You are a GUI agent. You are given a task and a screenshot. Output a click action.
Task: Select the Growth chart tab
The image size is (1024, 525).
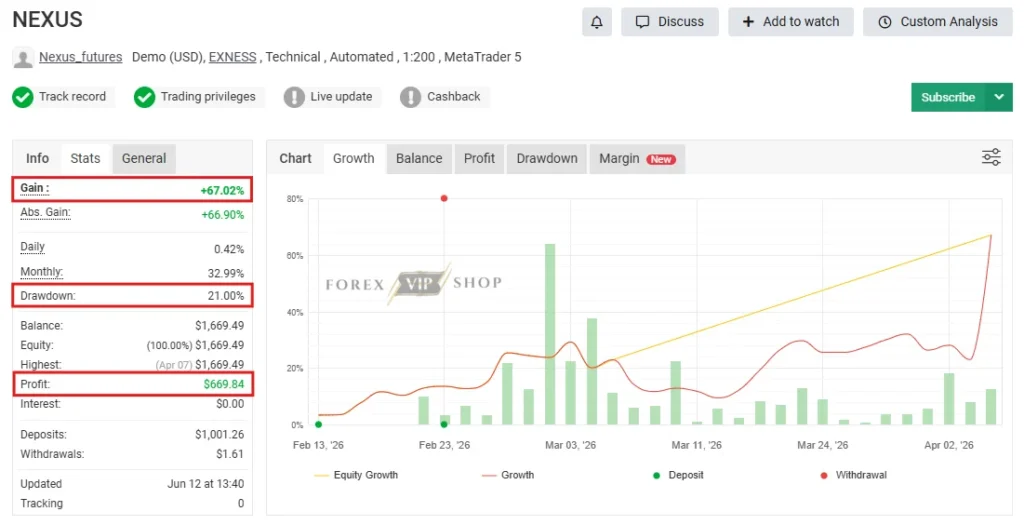pyautogui.click(x=353, y=158)
